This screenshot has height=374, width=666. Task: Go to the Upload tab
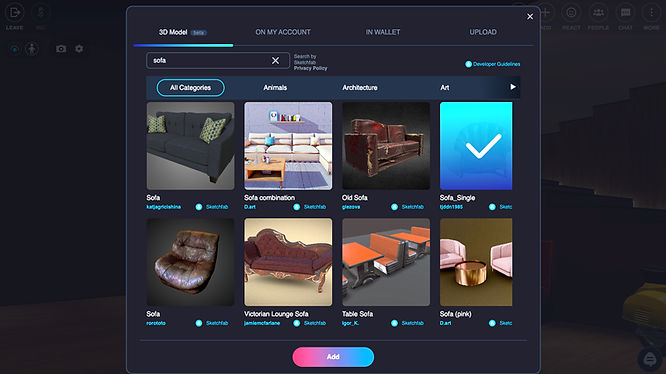click(483, 32)
